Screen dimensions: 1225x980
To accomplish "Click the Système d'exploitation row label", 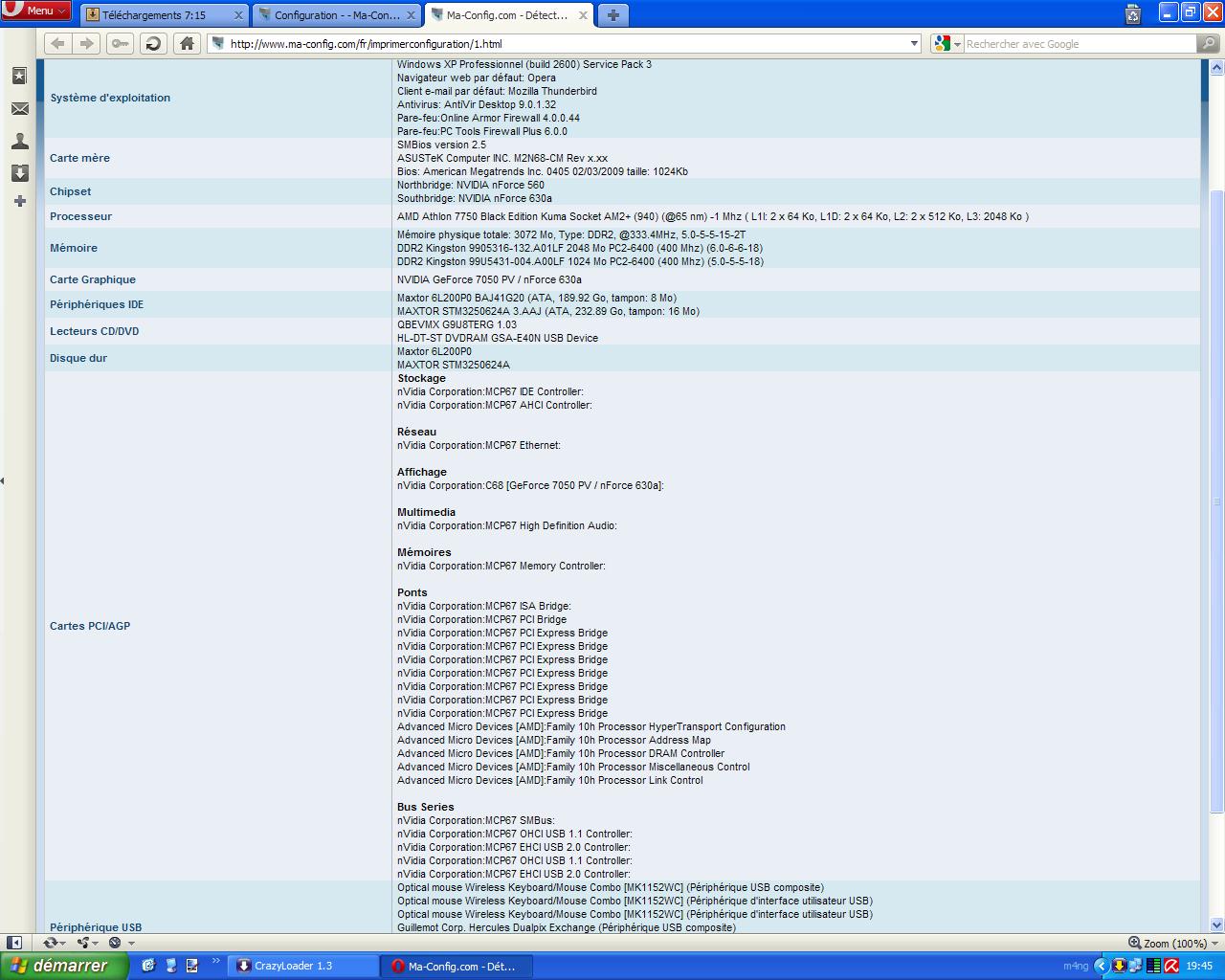I will pos(110,98).
